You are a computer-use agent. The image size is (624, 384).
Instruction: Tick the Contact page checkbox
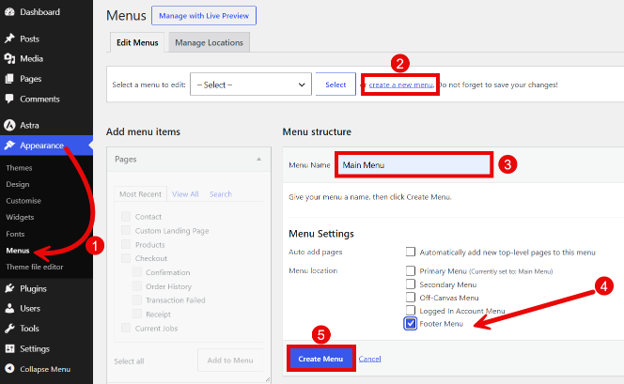pos(126,216)
